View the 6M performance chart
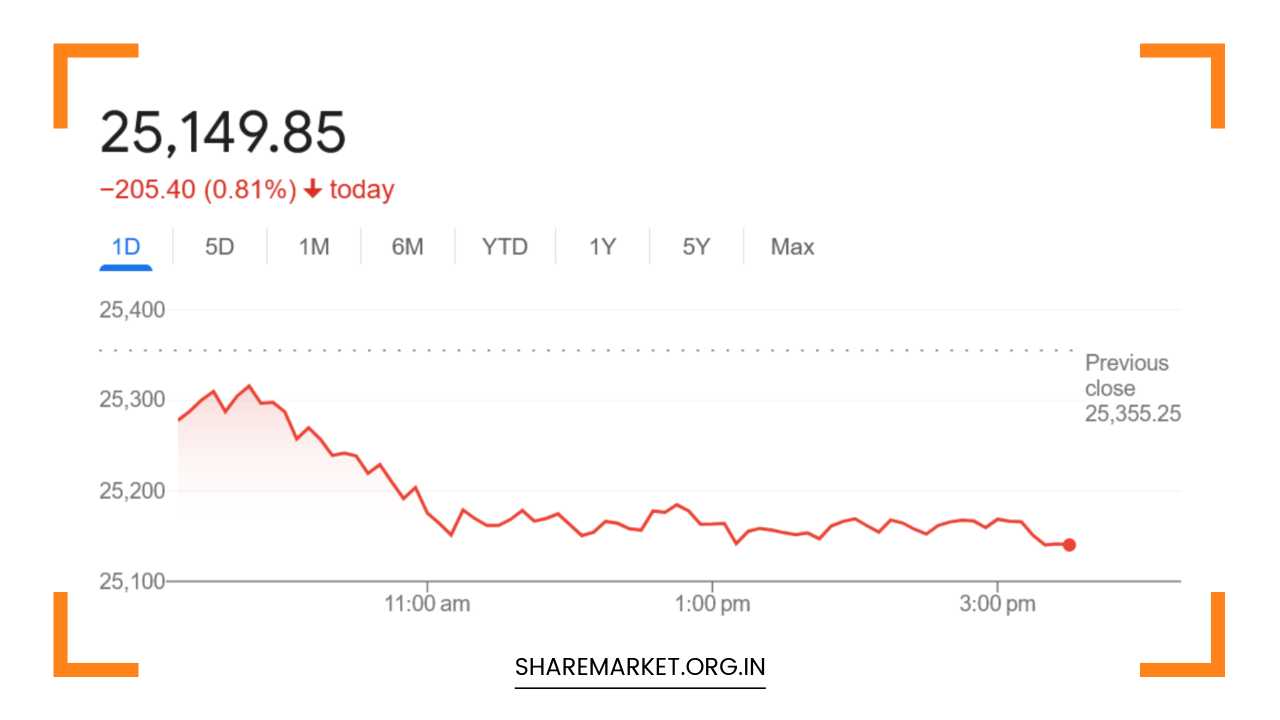 tap(407, 246)
